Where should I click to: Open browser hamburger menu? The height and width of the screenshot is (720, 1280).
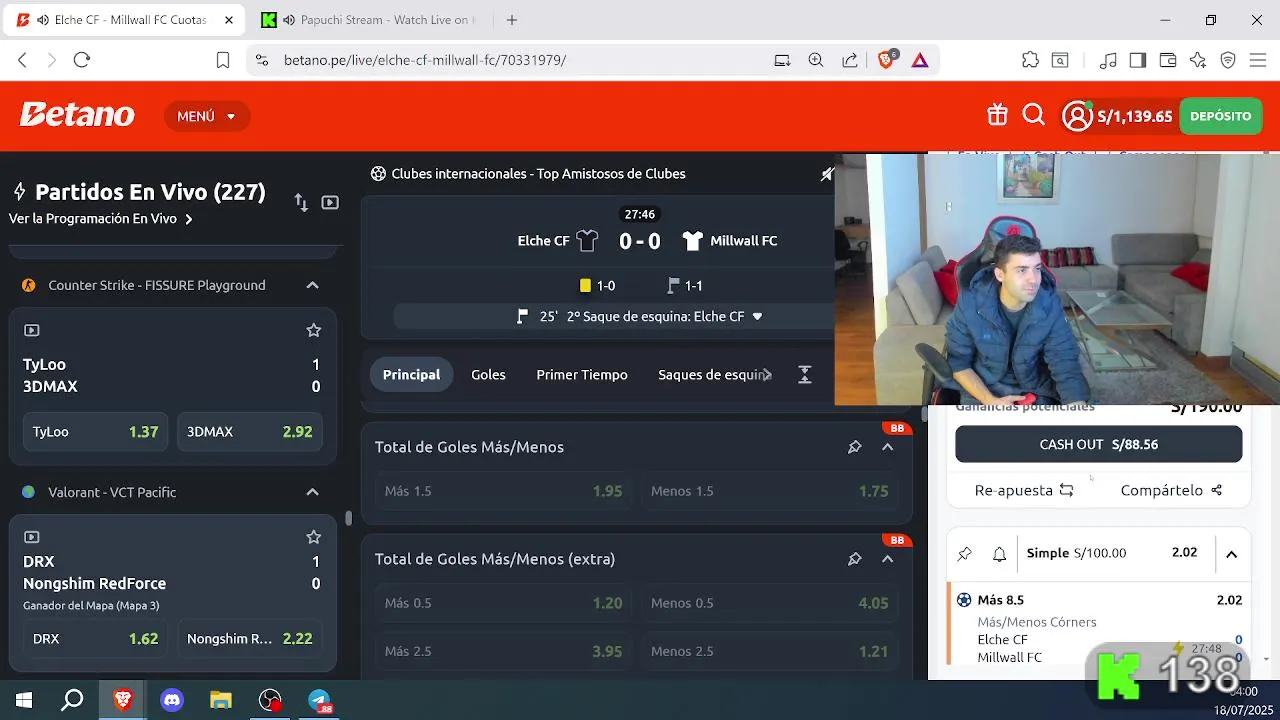[1257, 60]
